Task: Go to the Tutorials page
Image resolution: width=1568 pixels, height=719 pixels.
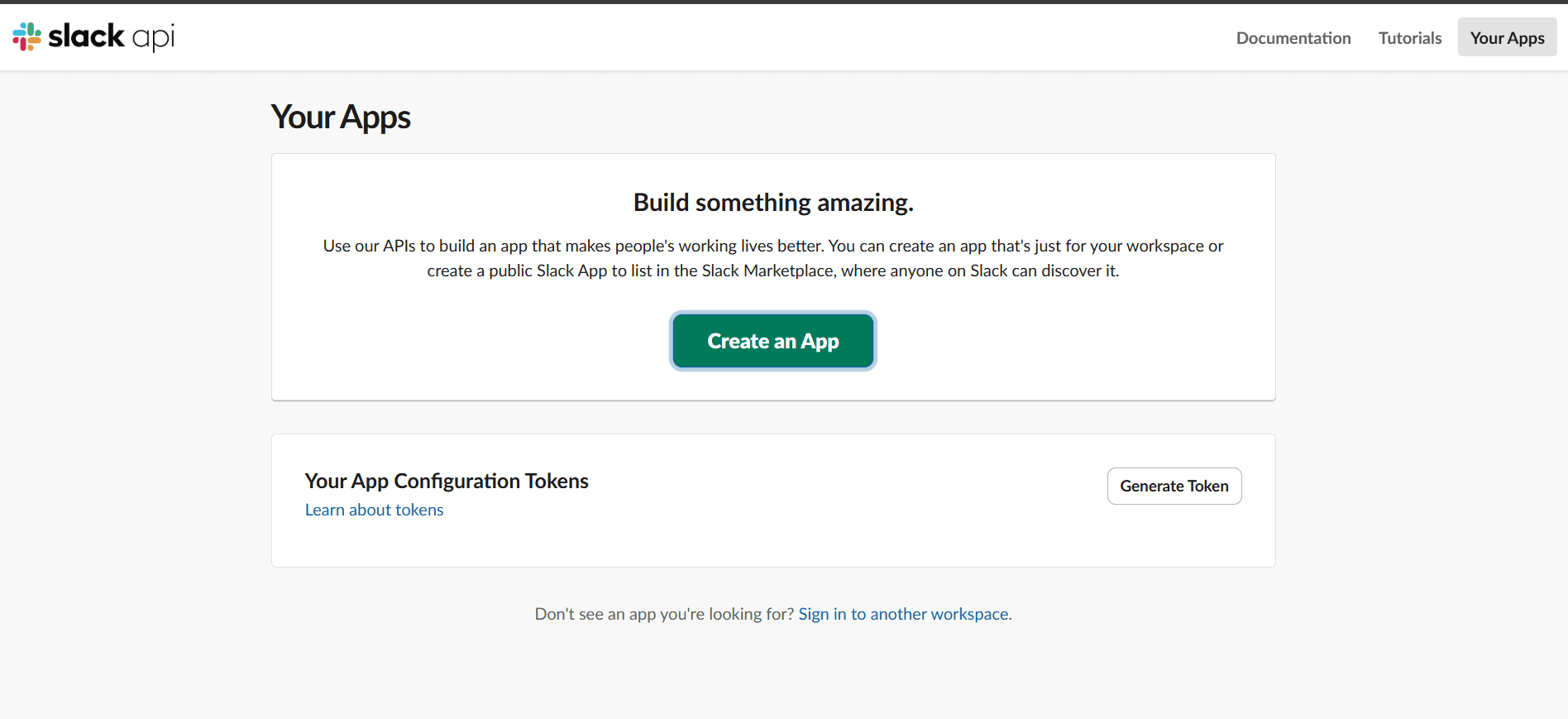Action: [x=1410, y=38]
